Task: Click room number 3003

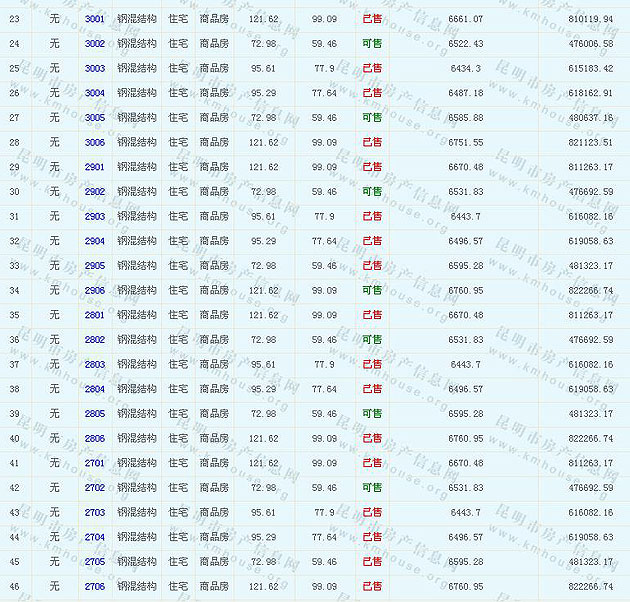Action: click(x=95, y=68)
